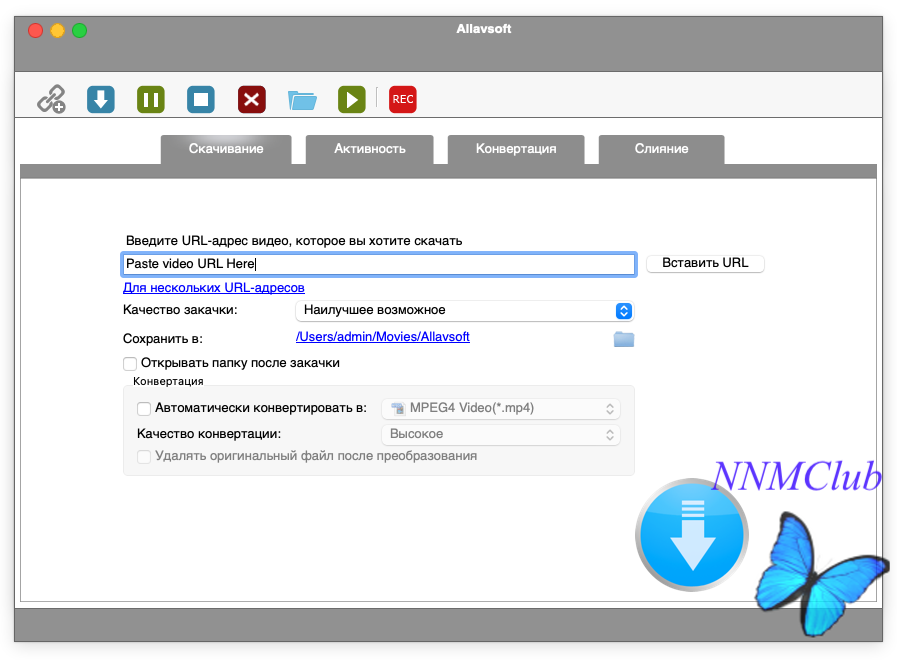Click the Вставить URL button
Viewport: 897px width, 660px height.
tap(705, 263)
